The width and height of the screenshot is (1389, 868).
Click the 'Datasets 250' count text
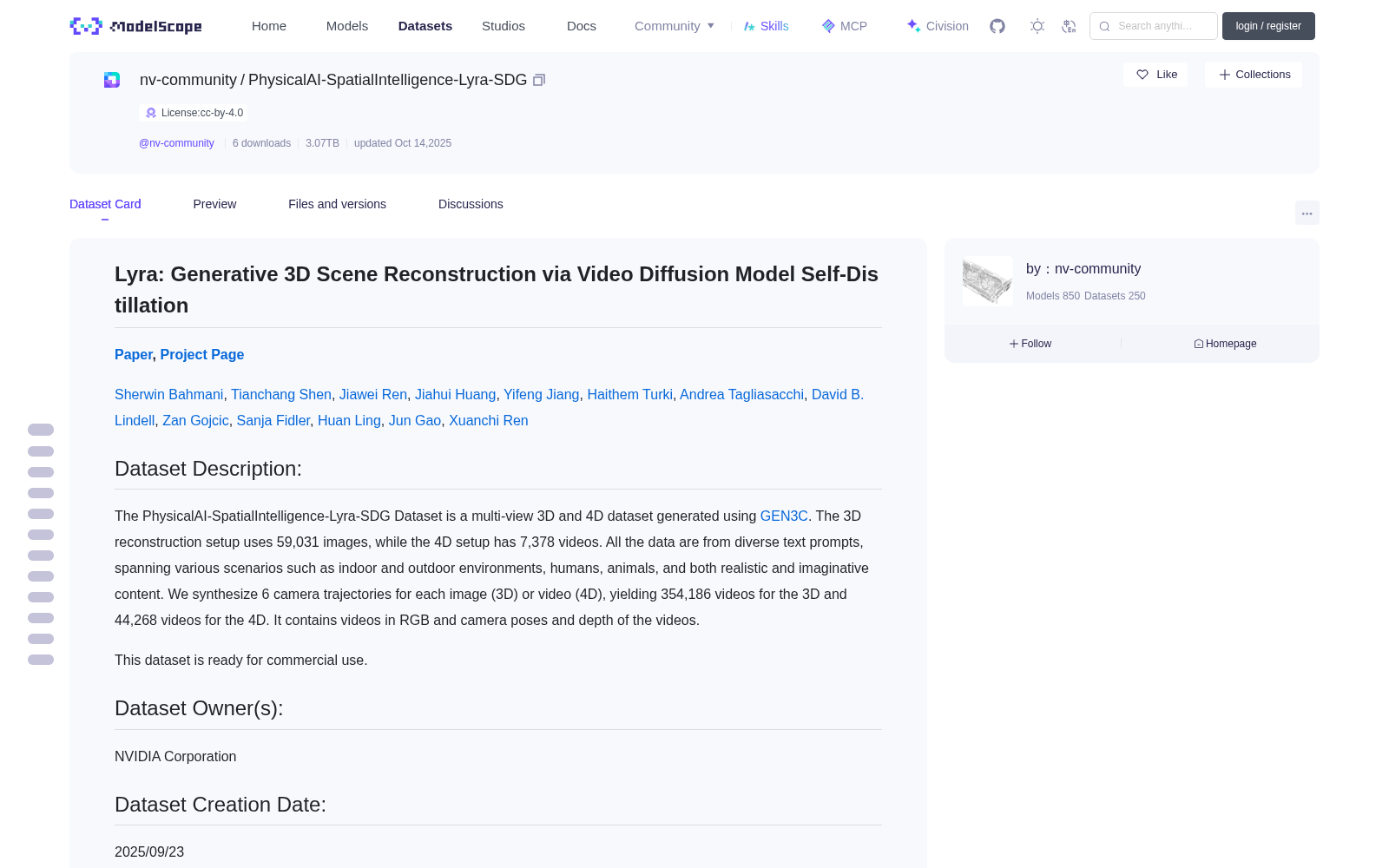coord(1115,296)
